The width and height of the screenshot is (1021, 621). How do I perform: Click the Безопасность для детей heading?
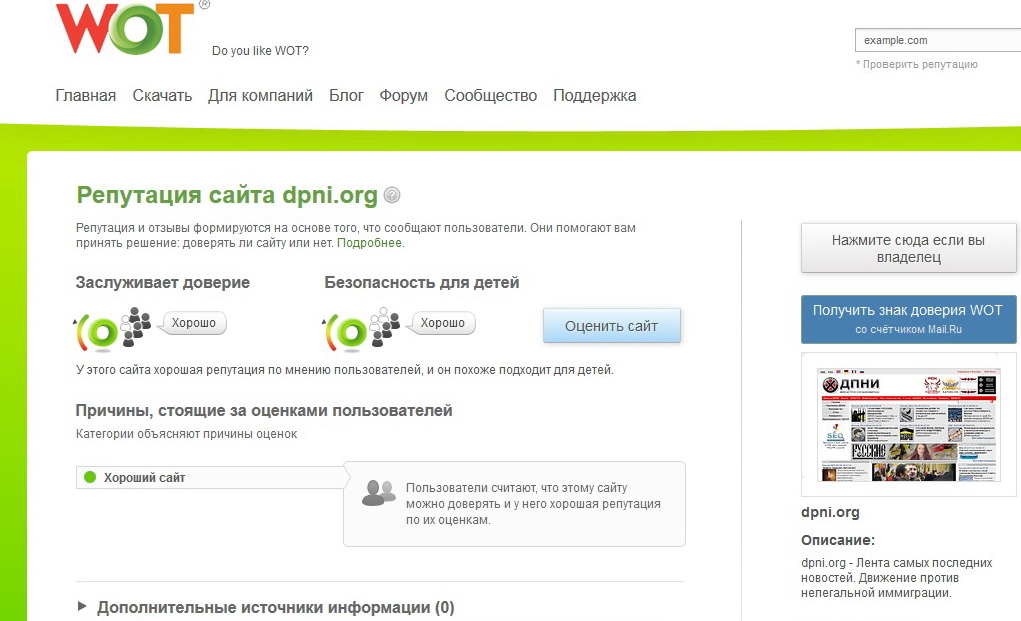pos(422,283)
